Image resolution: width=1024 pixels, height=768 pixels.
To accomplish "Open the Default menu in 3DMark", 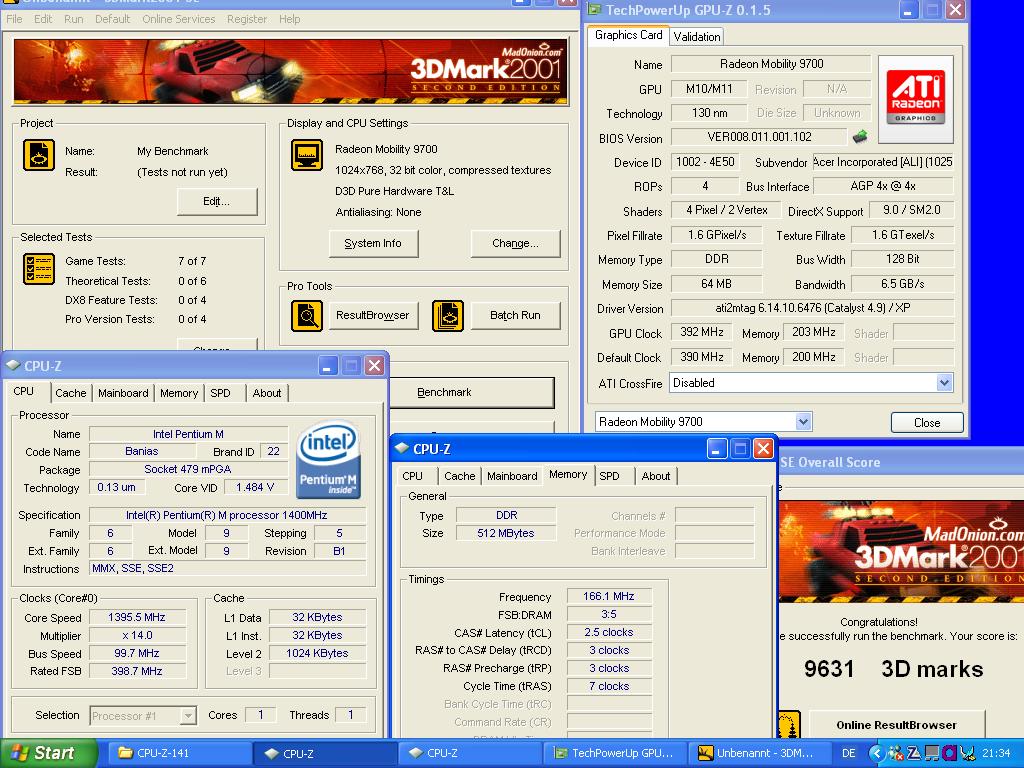I will coord(113,19).
